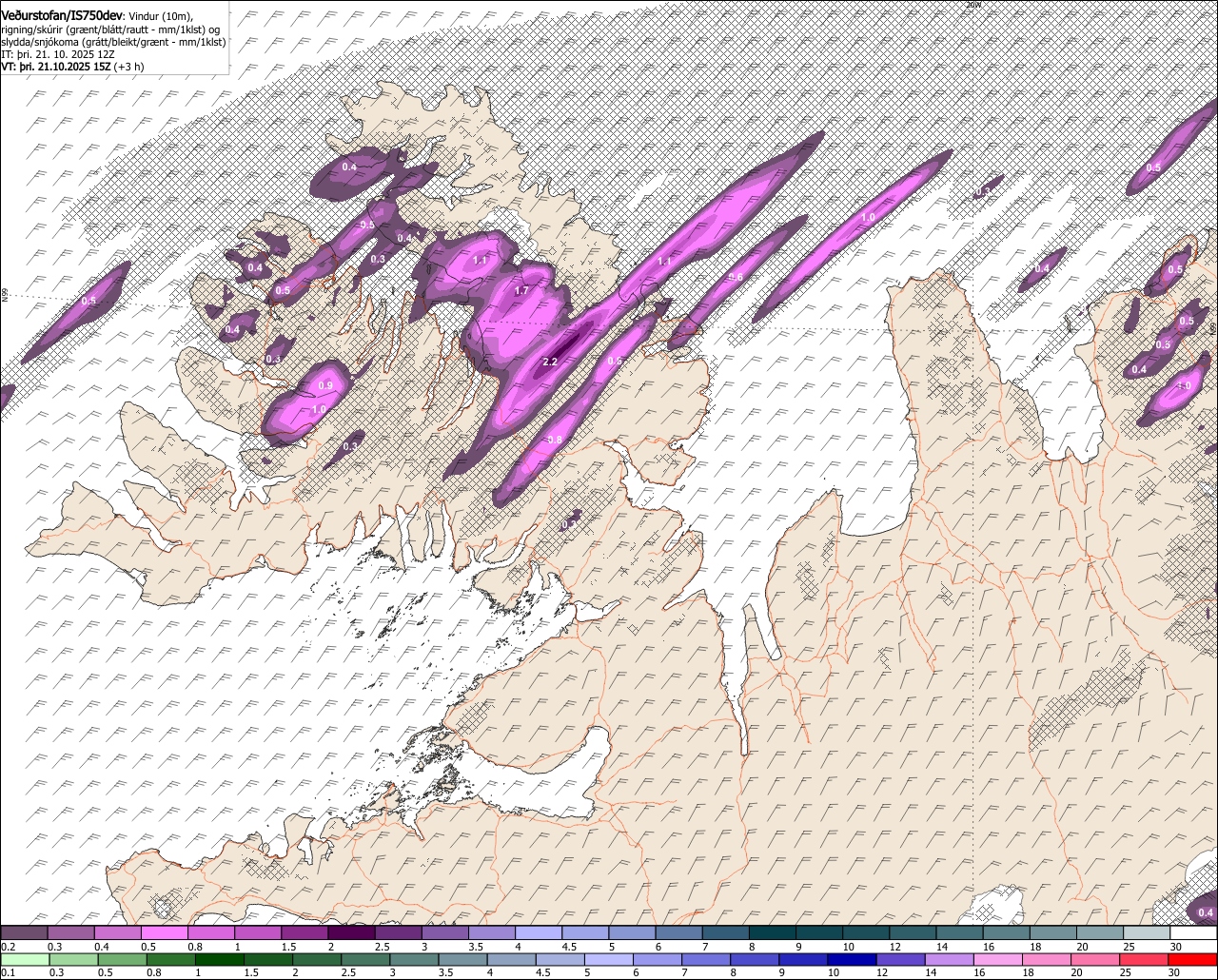Click the 1.5 tick label under the rain legend

click(x=252, y=973)
